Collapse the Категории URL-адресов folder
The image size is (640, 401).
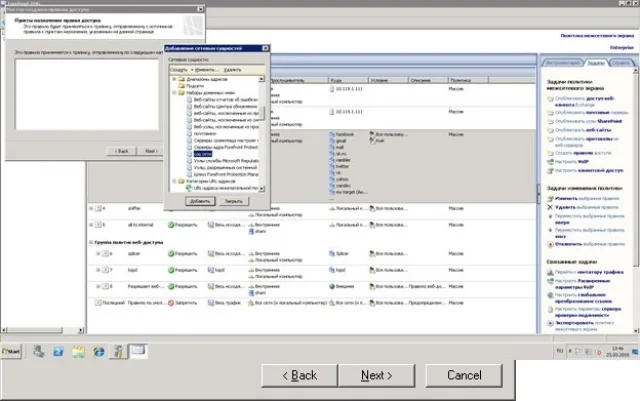(174, 181)
